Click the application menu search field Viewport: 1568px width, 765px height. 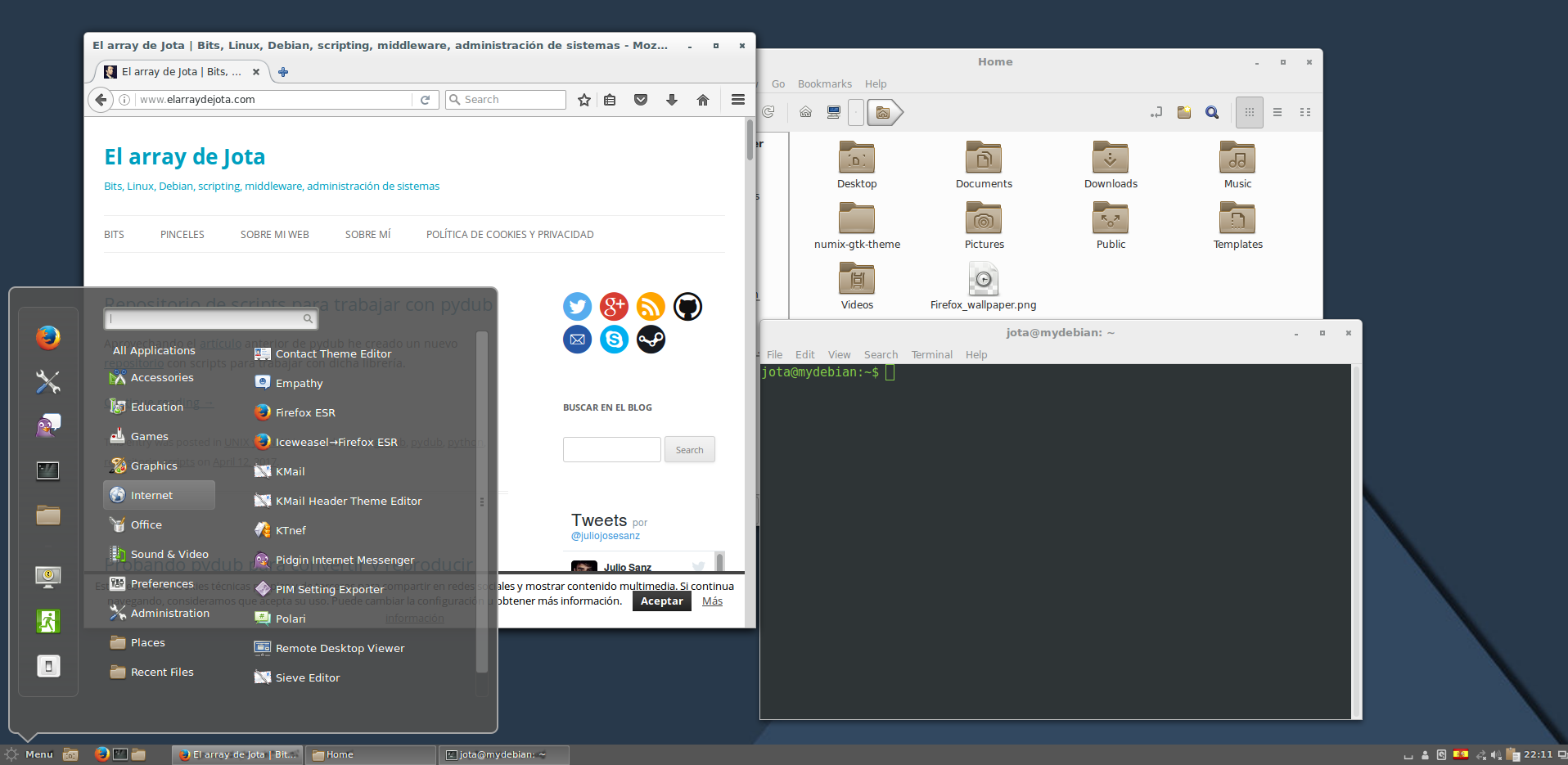pyautogui.click(x=211, y=319)
